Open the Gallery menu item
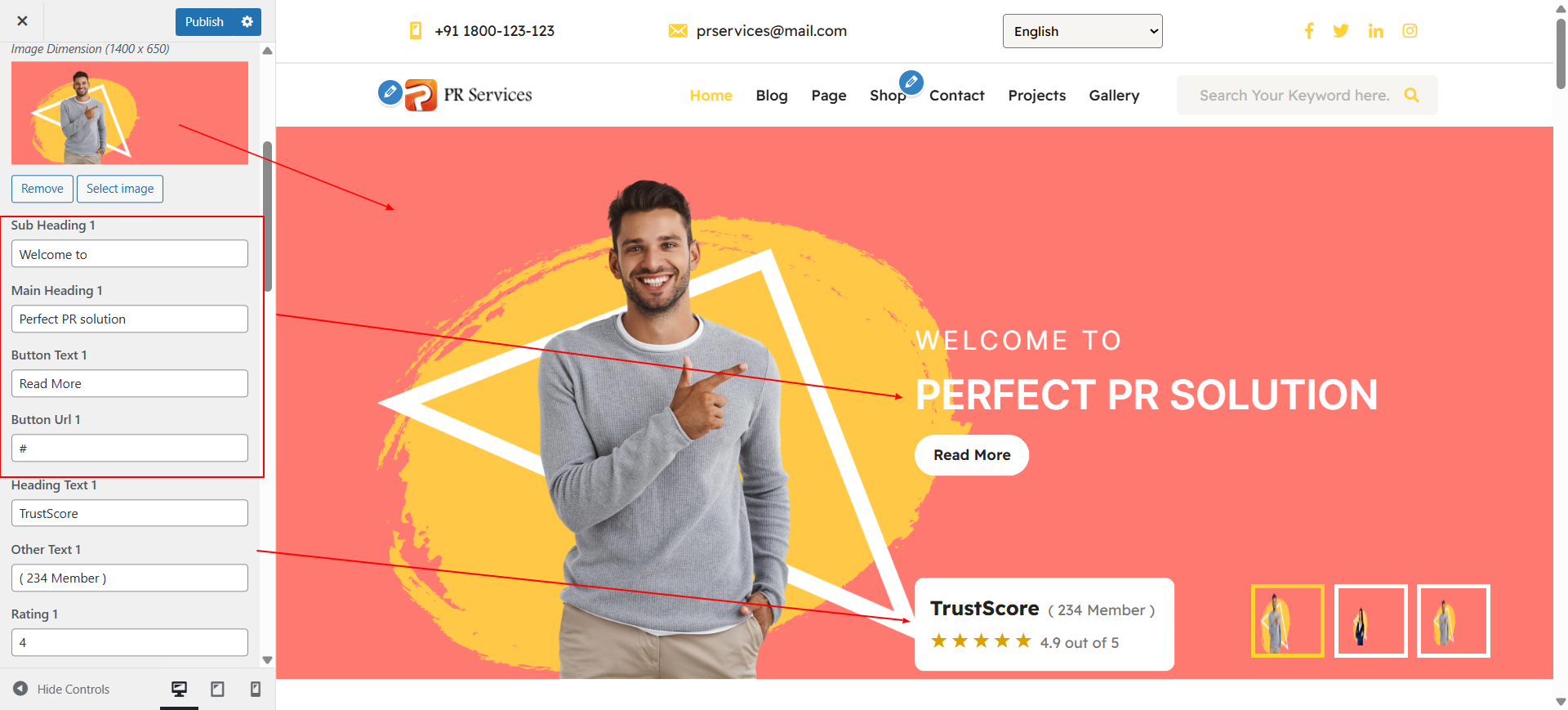Screen dimensions: 1568x710 point(1114,96)
